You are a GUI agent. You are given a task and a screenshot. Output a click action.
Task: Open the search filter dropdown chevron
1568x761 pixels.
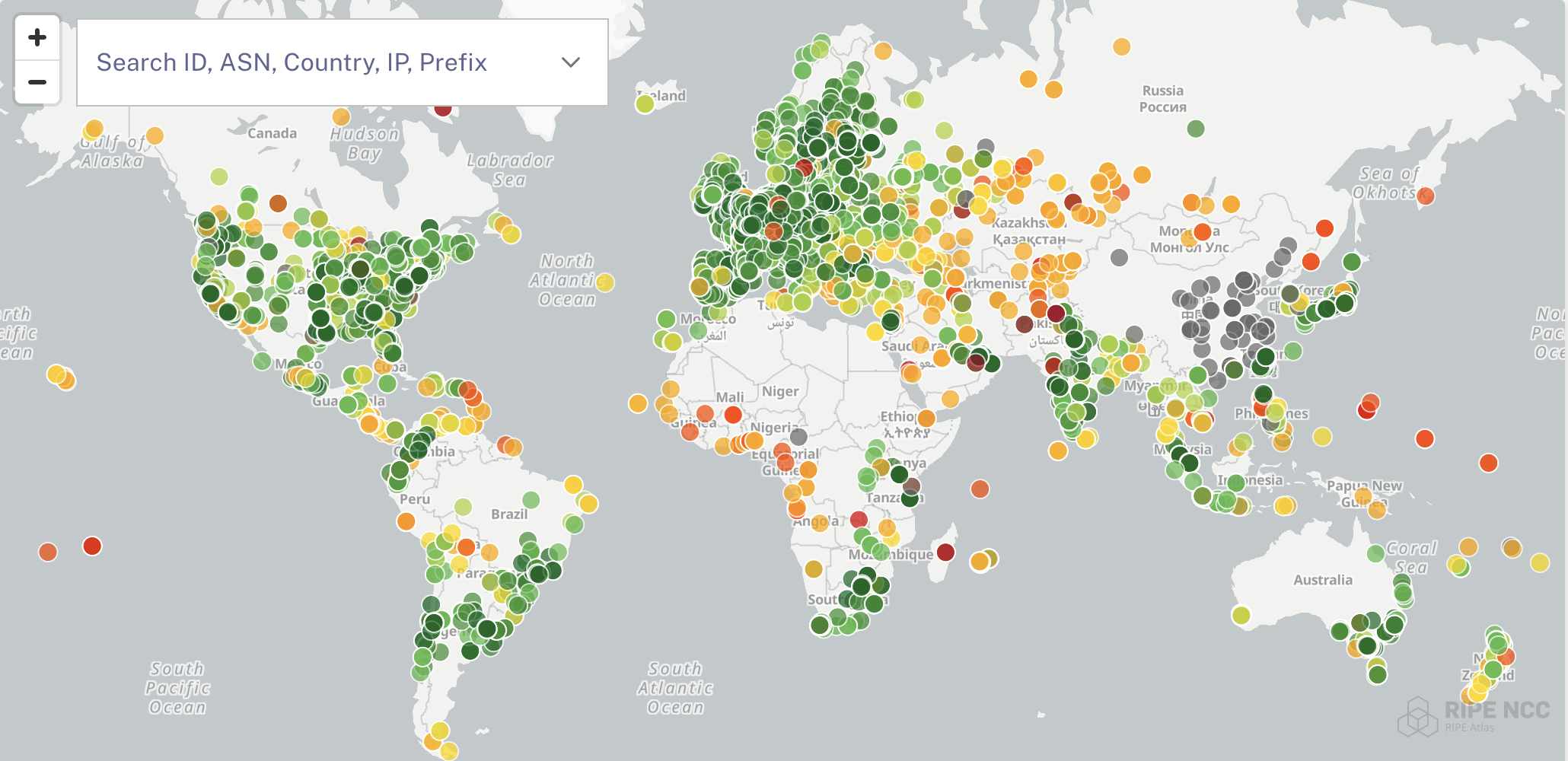[x=571, y=64]
